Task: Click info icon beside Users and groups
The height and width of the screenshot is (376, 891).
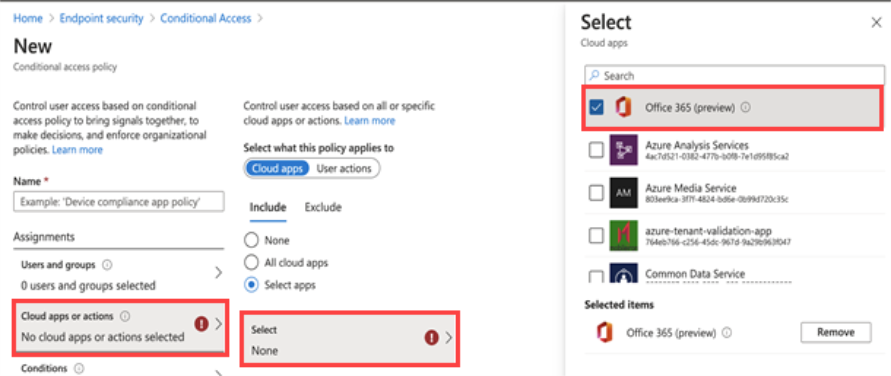Action: pyautogui.click(x=107, y=265)
